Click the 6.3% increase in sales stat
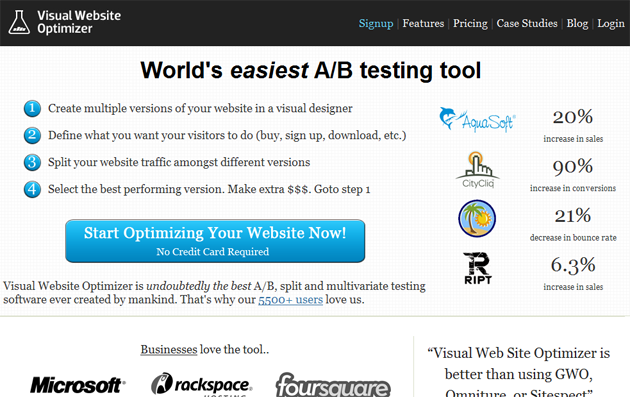630x397 pixels. tap(573, 274)
